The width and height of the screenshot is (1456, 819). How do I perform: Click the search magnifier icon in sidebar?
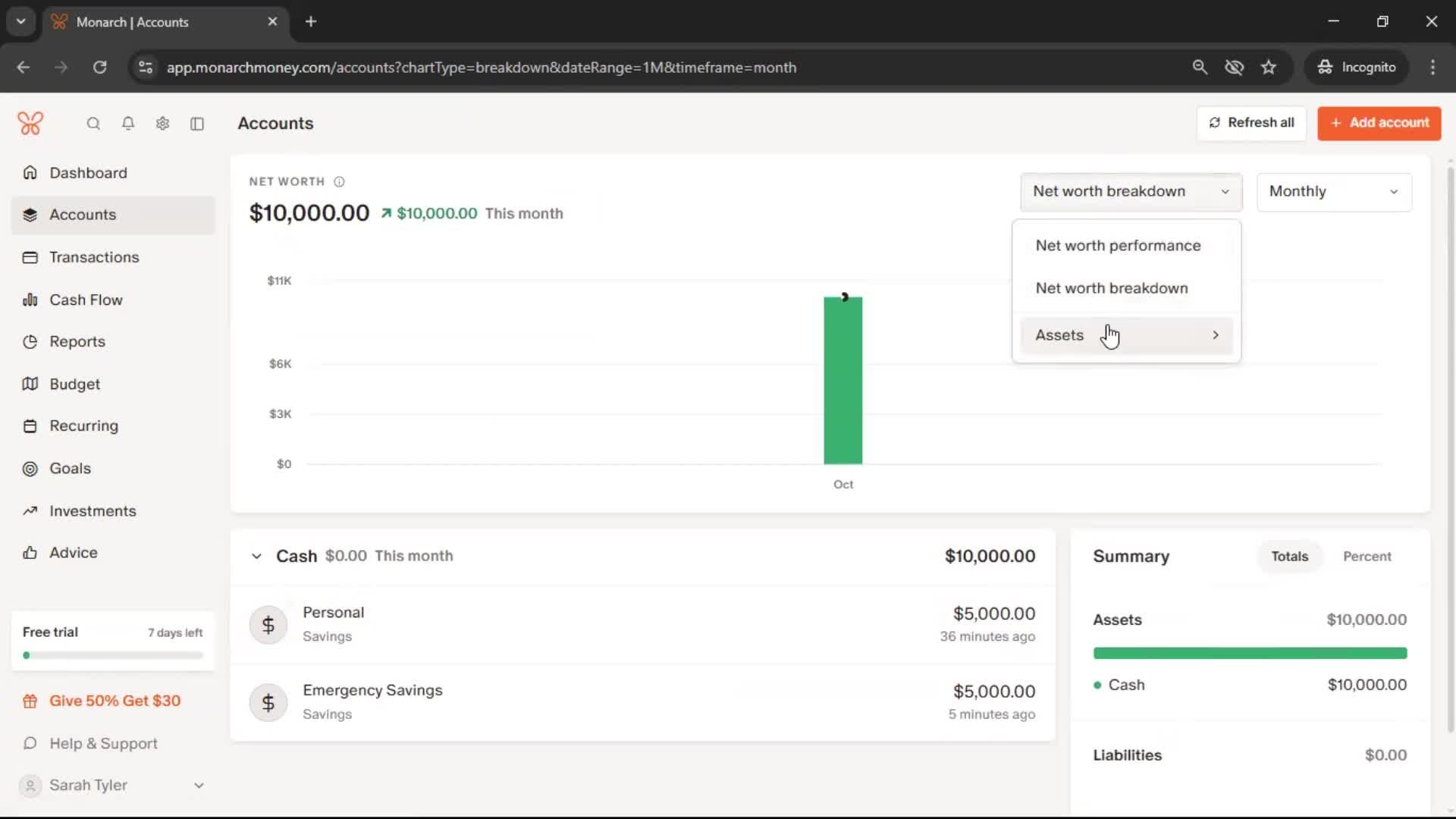click(93, 124)
